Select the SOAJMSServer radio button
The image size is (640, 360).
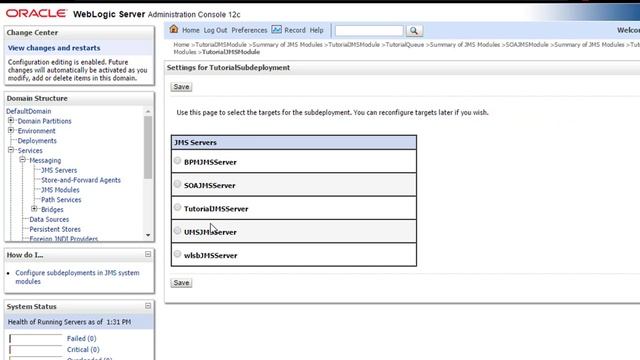pyautogui.click(x=177, y=184)
